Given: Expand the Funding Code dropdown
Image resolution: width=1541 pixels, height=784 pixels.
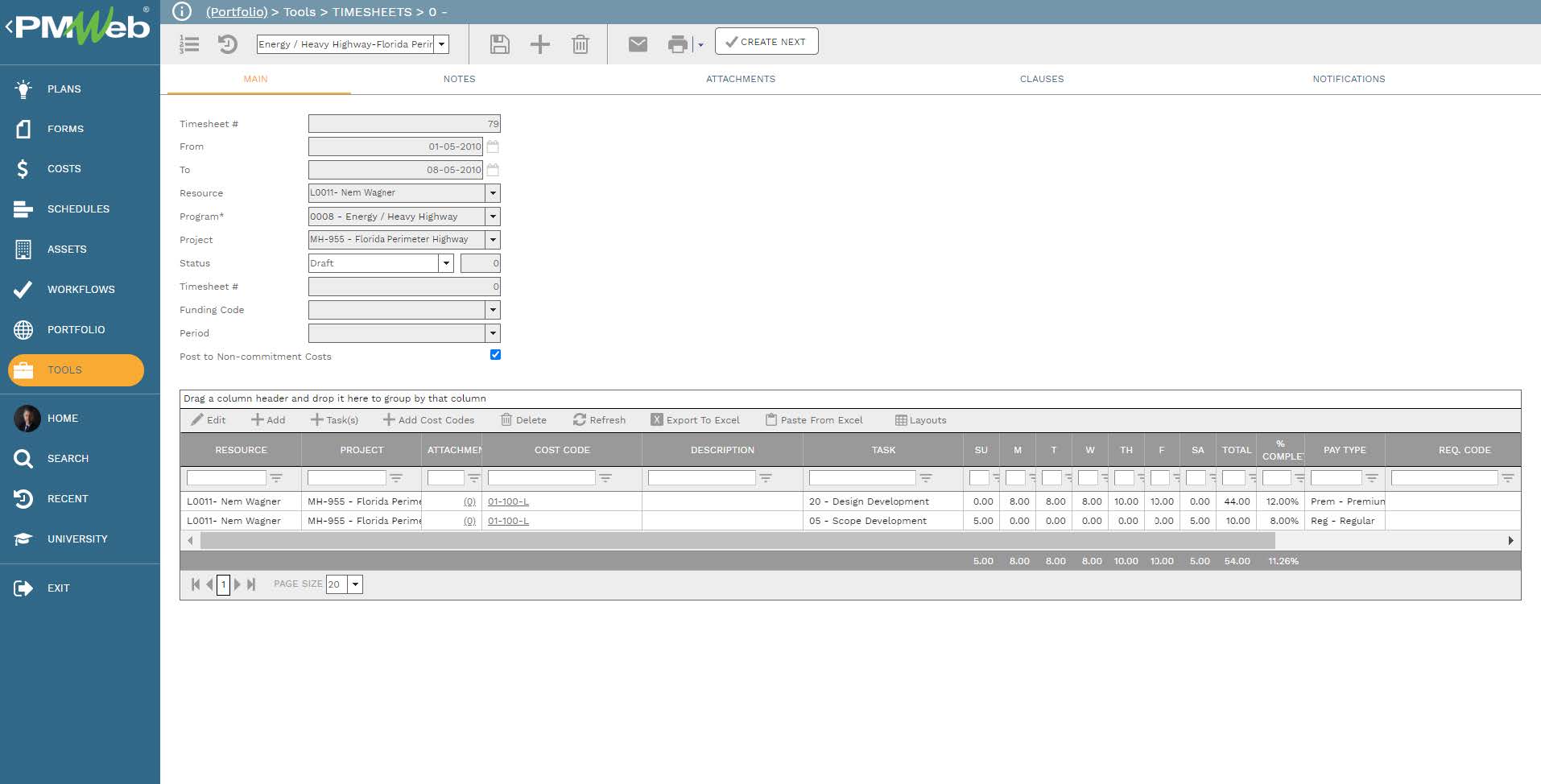Looking at the screenshot, I should click(494, 309).
